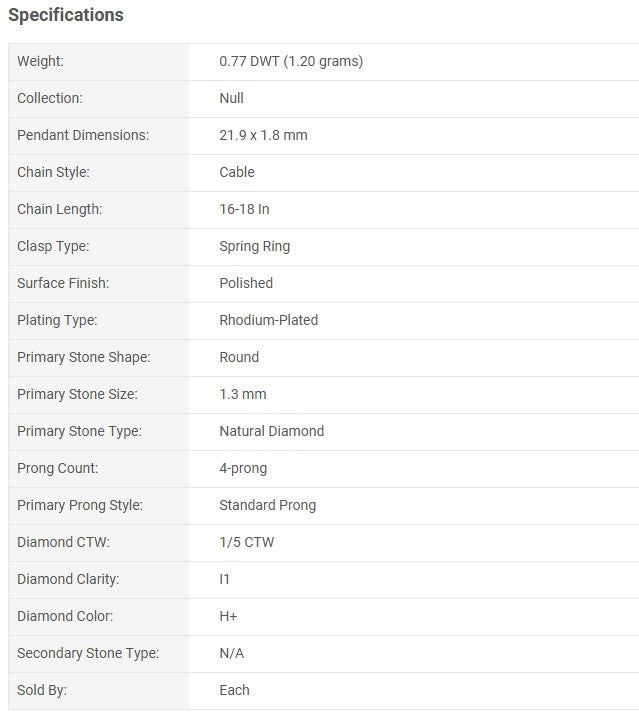Click the Rhodium-Plated value

[x=269, y=320]
